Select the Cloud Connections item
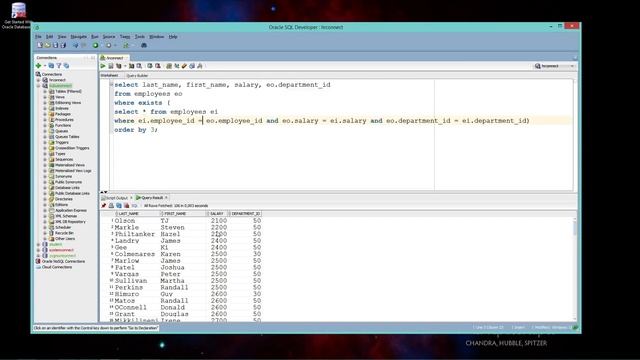The height and width of the screenshot is (360, 640). click(57, 267)
